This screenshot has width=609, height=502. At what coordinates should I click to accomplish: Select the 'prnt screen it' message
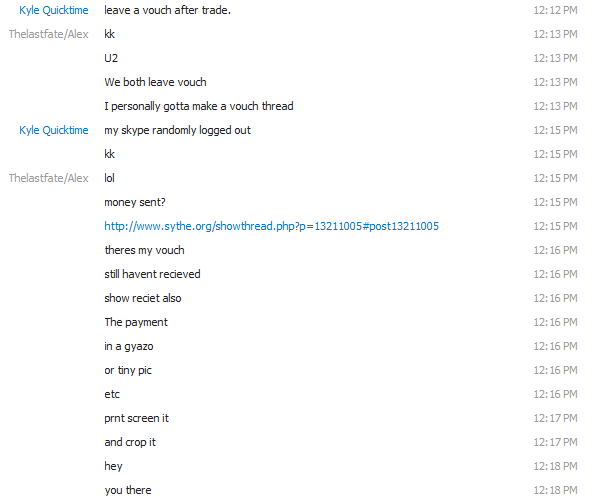[136, 419]
